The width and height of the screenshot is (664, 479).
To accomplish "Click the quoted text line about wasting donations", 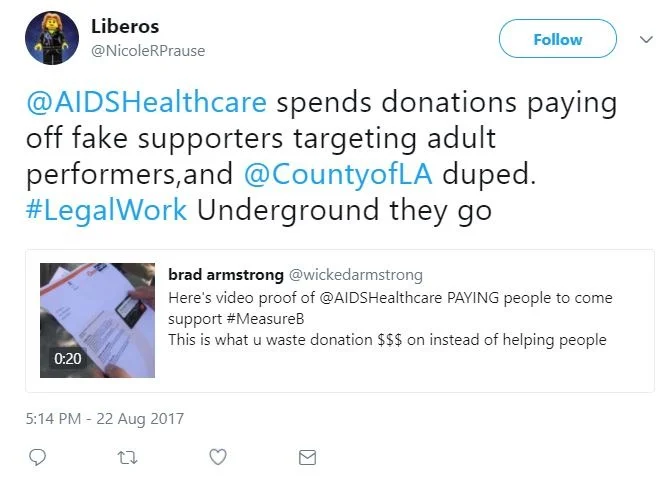I will 387,340.
